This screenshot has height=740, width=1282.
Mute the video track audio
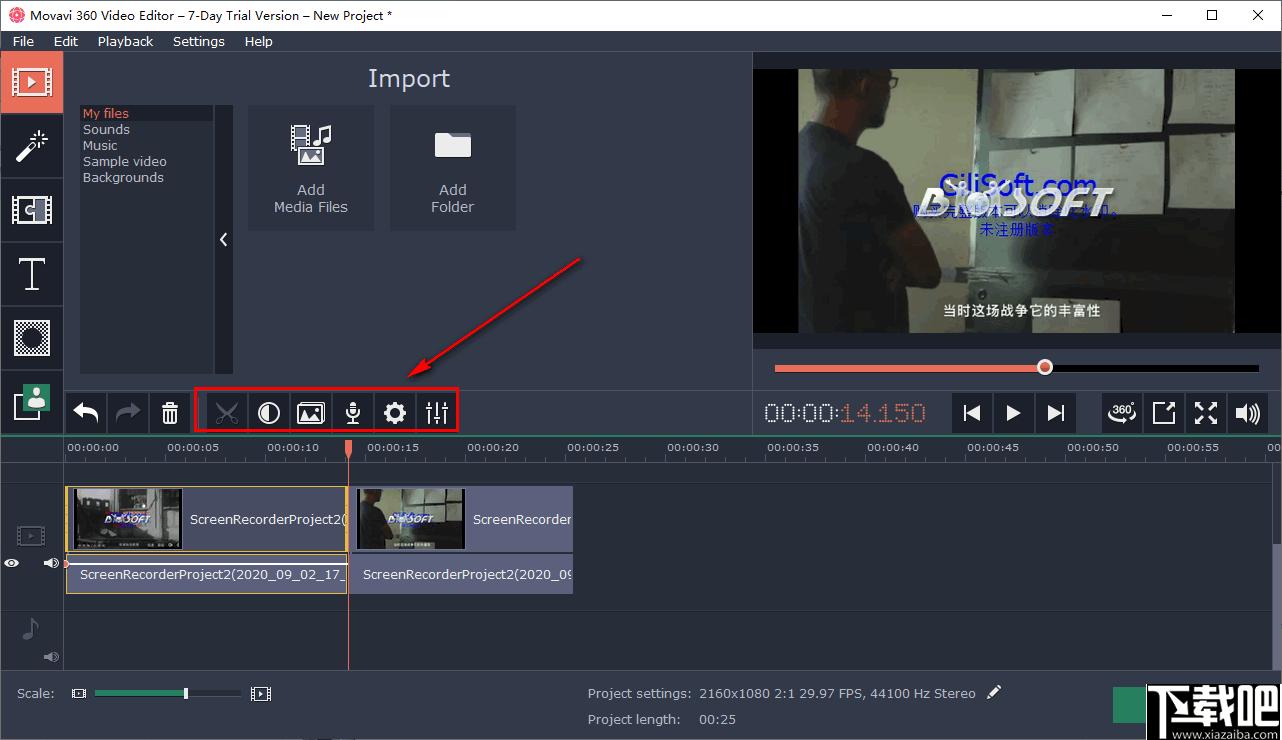click(x=51, y=563)
